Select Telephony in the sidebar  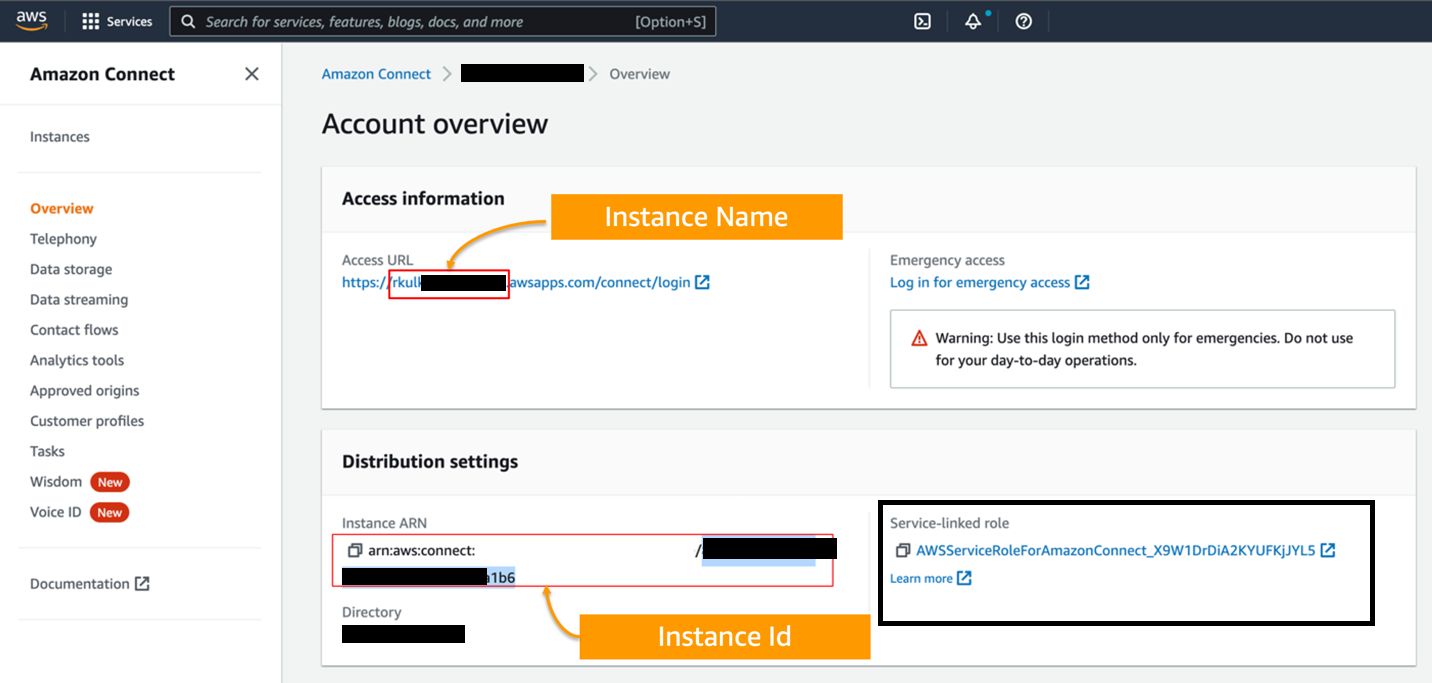(x=63, y=239)
